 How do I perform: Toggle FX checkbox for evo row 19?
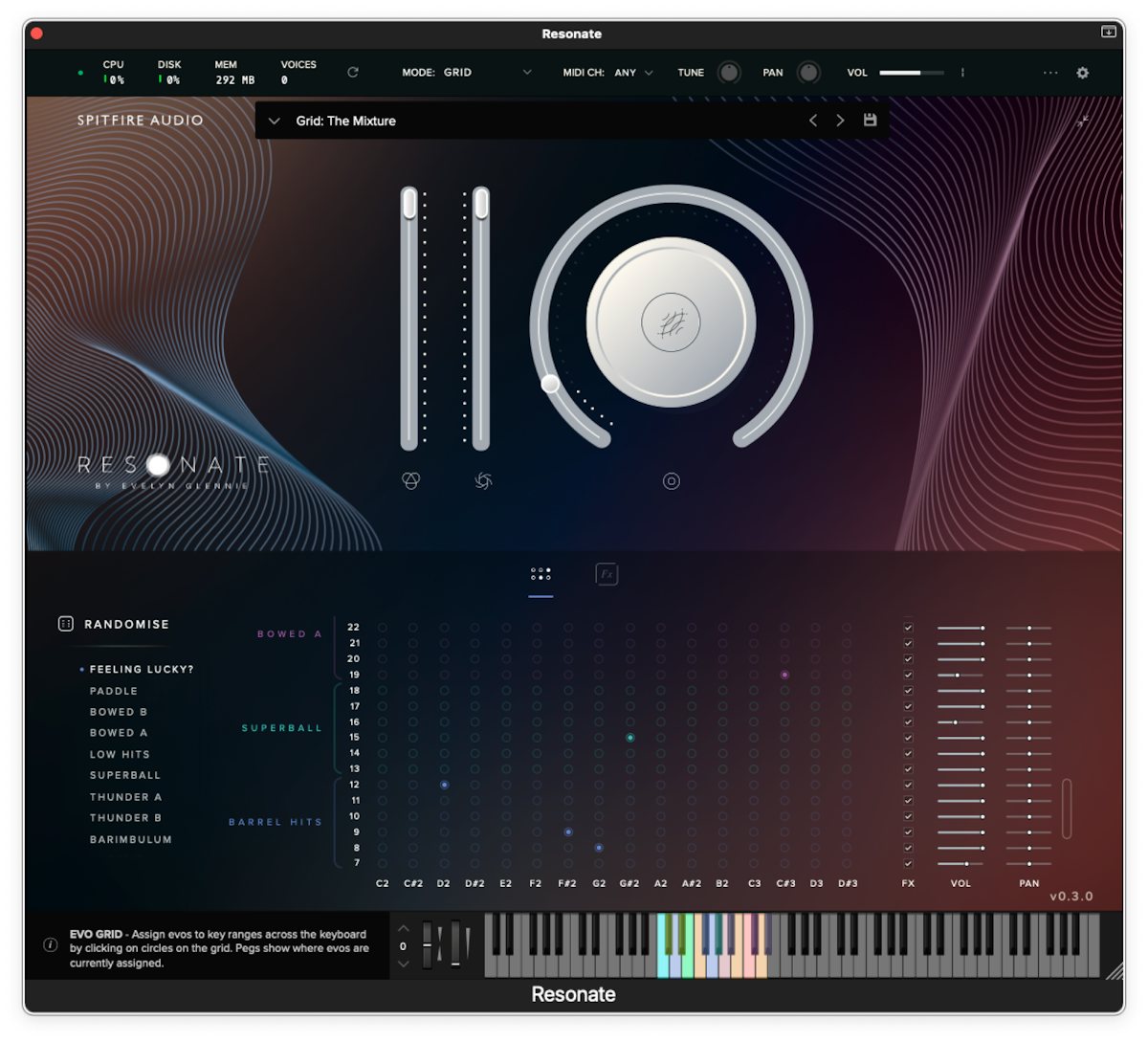(x=908, y=675)
